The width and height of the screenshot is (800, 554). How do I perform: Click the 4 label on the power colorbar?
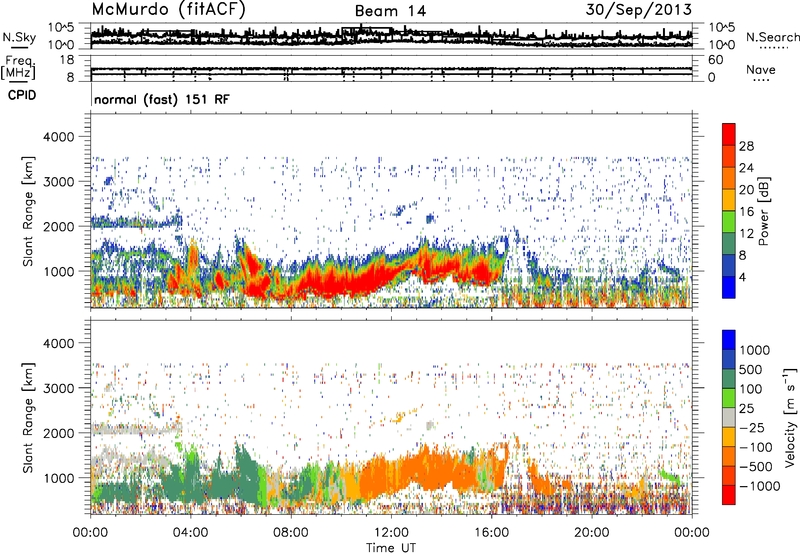click(743, 277)
